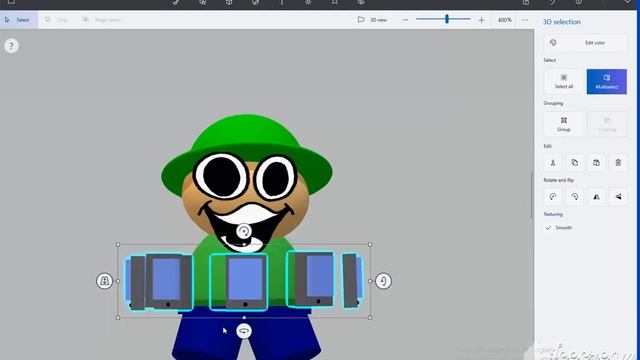Click the Paste icon under Edit

click(596, 162)
